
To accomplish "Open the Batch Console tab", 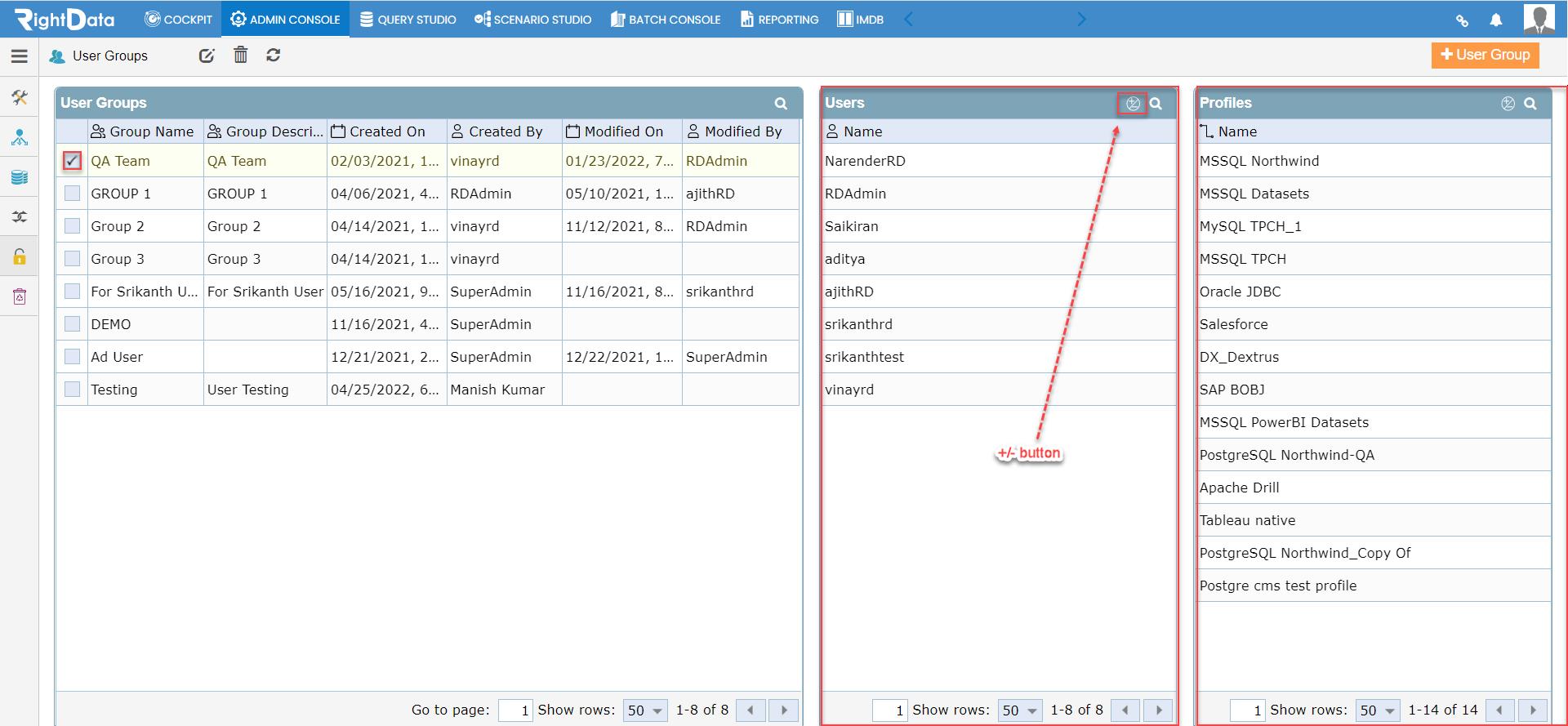I will [x=666, y=19].
